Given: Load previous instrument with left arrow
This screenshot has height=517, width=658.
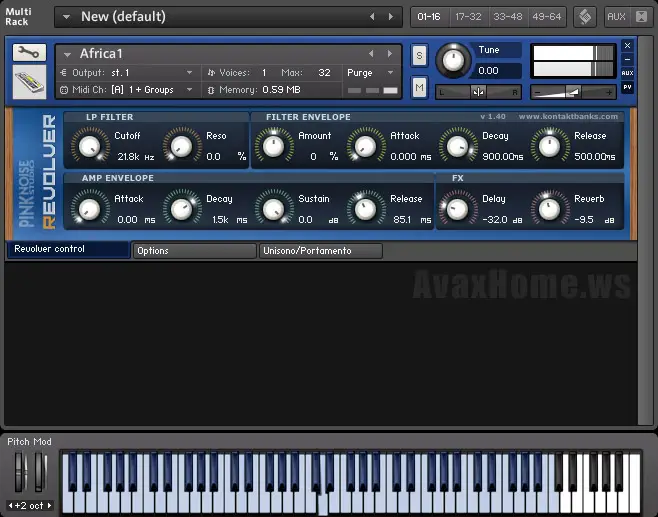Looking at the screenshot, I should point(371,54).
